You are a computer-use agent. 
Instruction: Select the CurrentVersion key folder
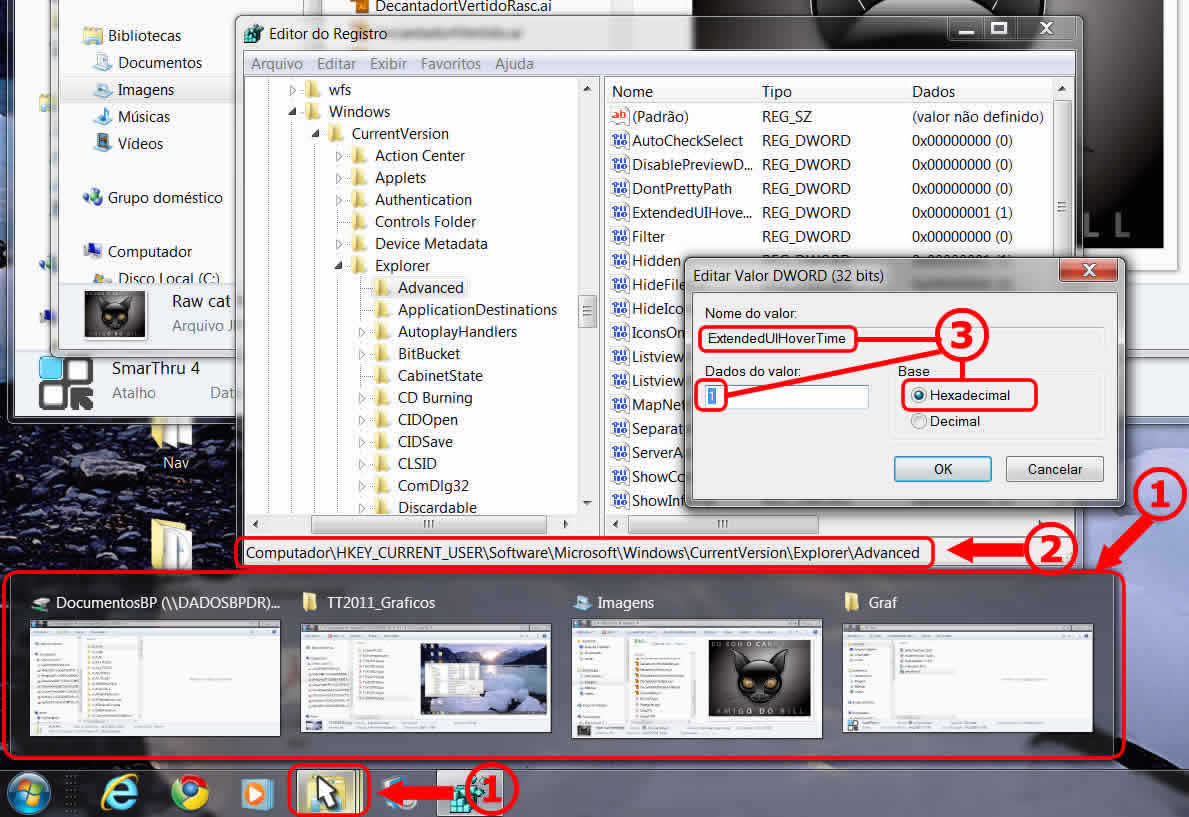pos(400,134)
